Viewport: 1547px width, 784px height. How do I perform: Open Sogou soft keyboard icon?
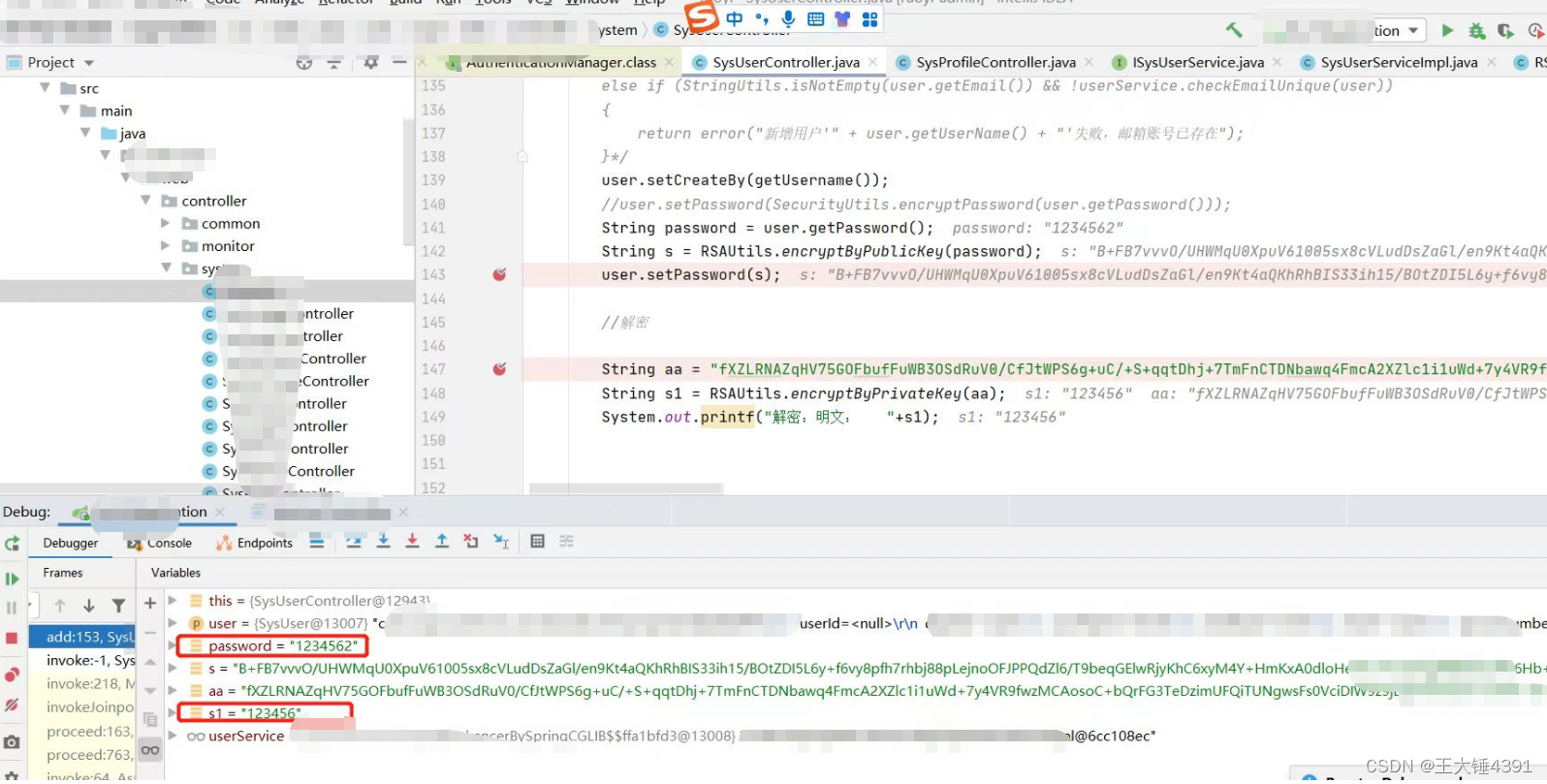pos(815,18)
